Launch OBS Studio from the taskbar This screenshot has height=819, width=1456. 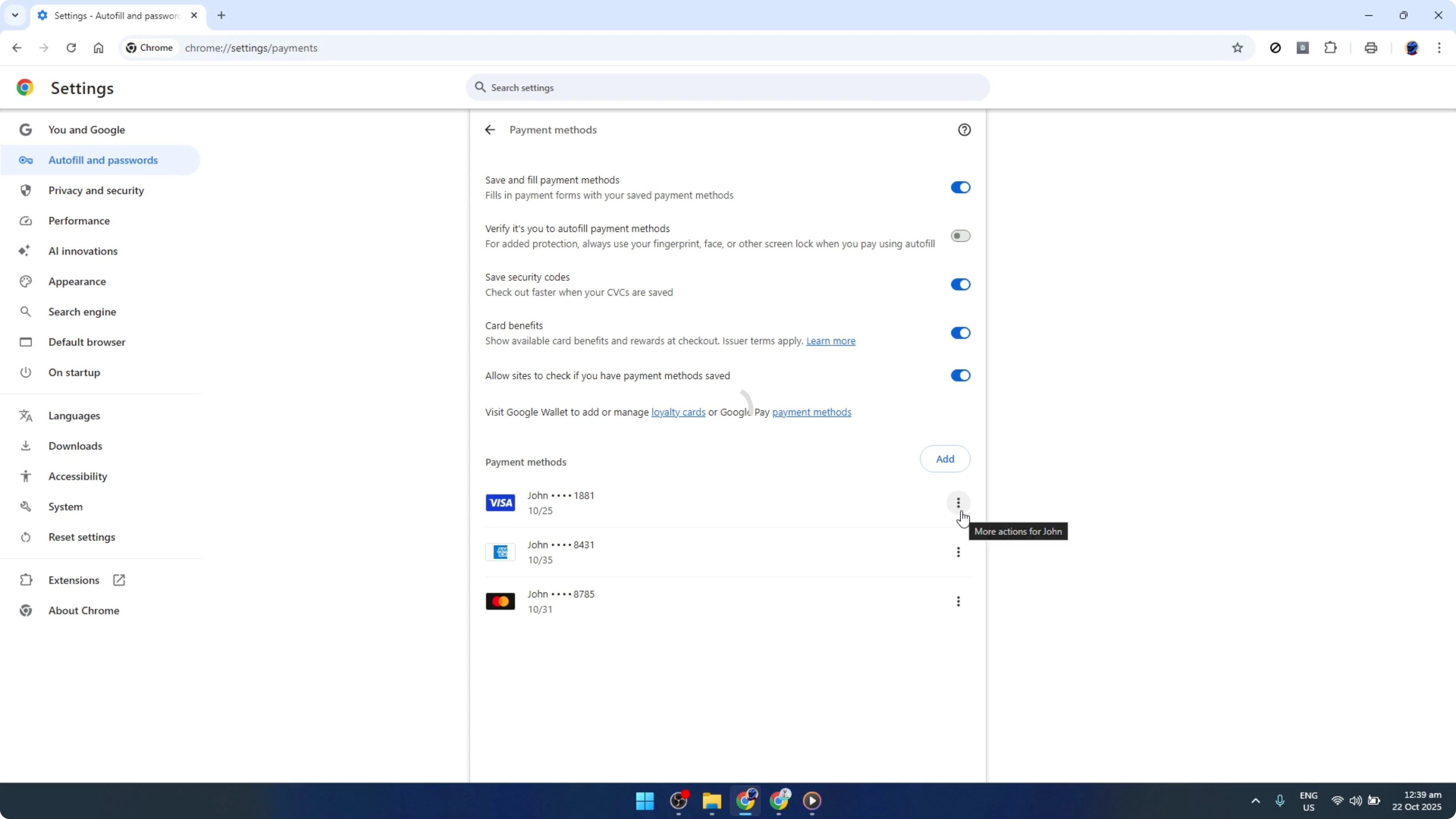click(x=678, y=802)
